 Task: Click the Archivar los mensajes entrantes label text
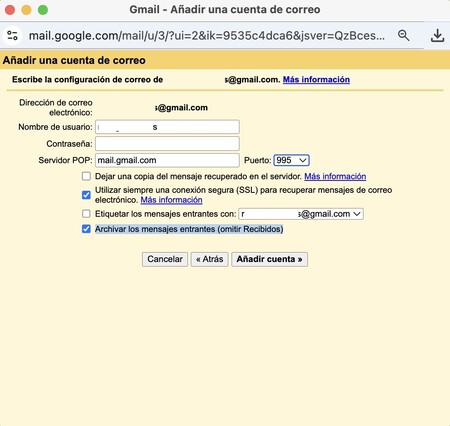coord(189,229)
